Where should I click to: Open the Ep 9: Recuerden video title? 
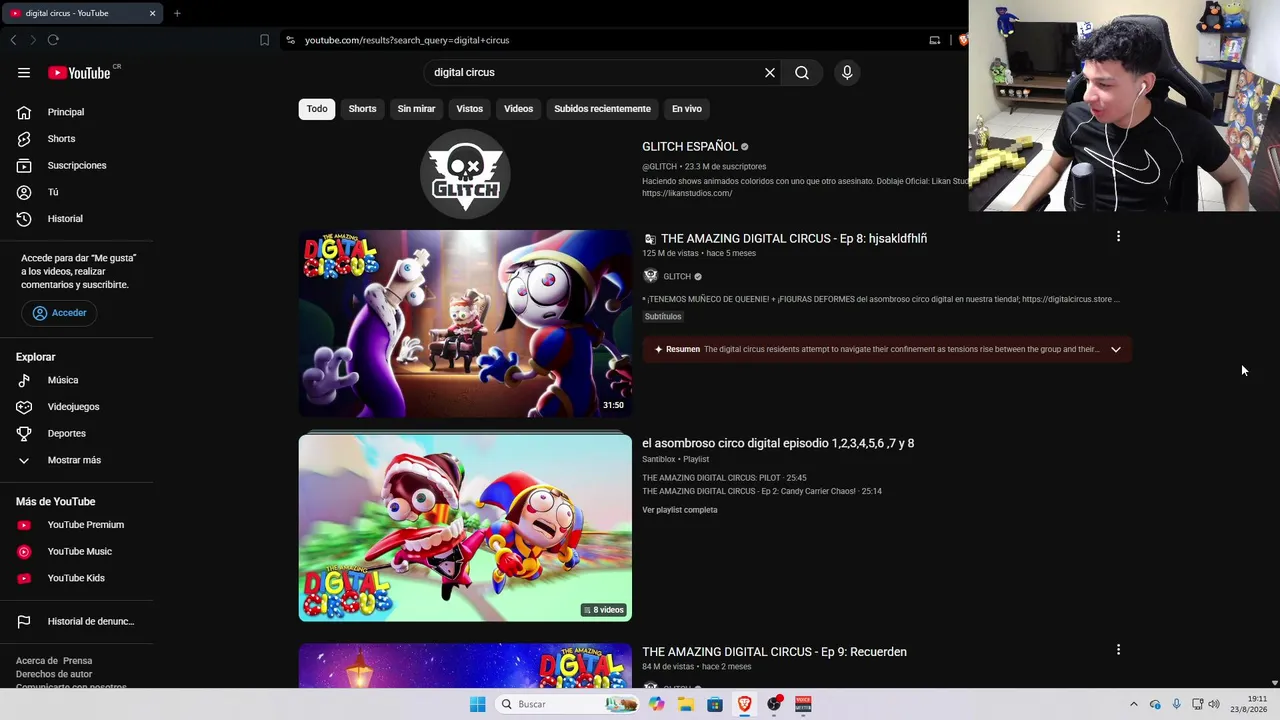(x=774, y=652)
